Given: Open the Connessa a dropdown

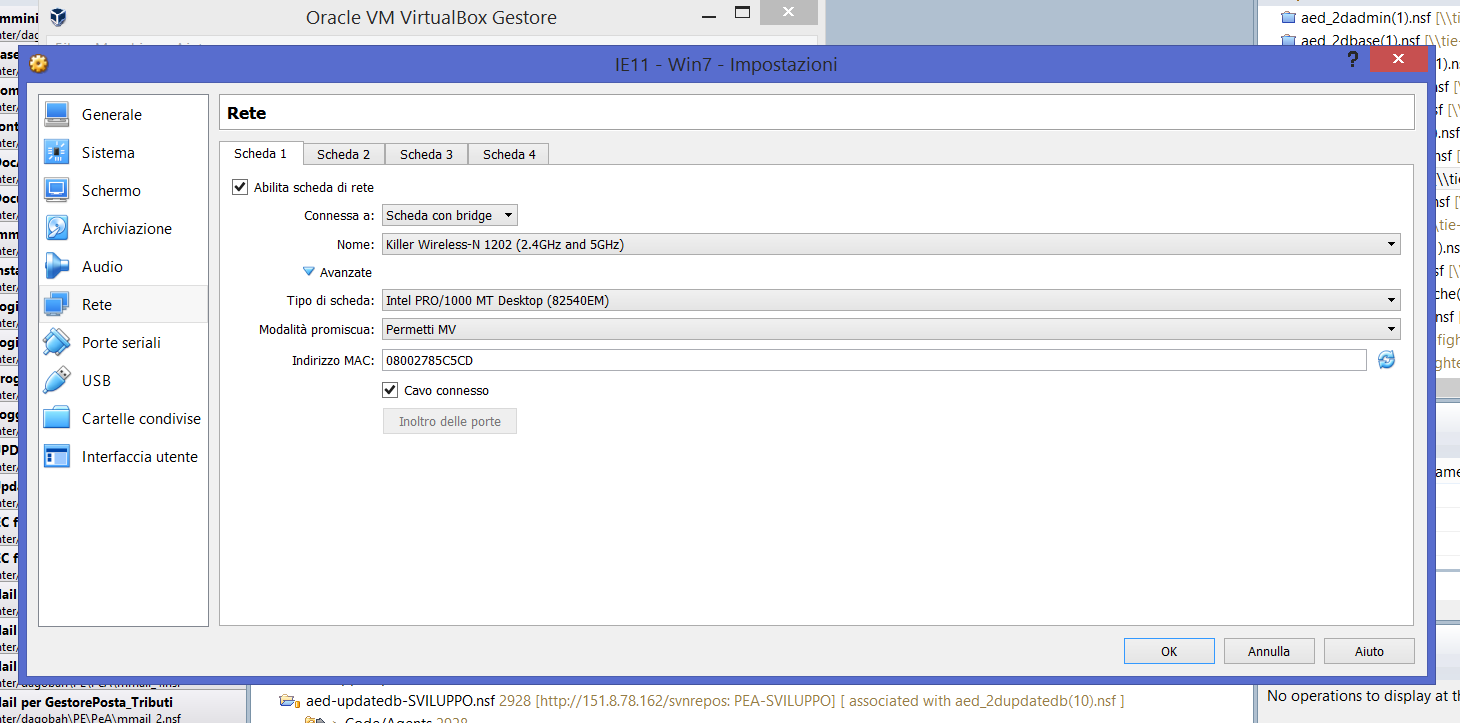Looking at the screenshot, I should click(450, 215).
